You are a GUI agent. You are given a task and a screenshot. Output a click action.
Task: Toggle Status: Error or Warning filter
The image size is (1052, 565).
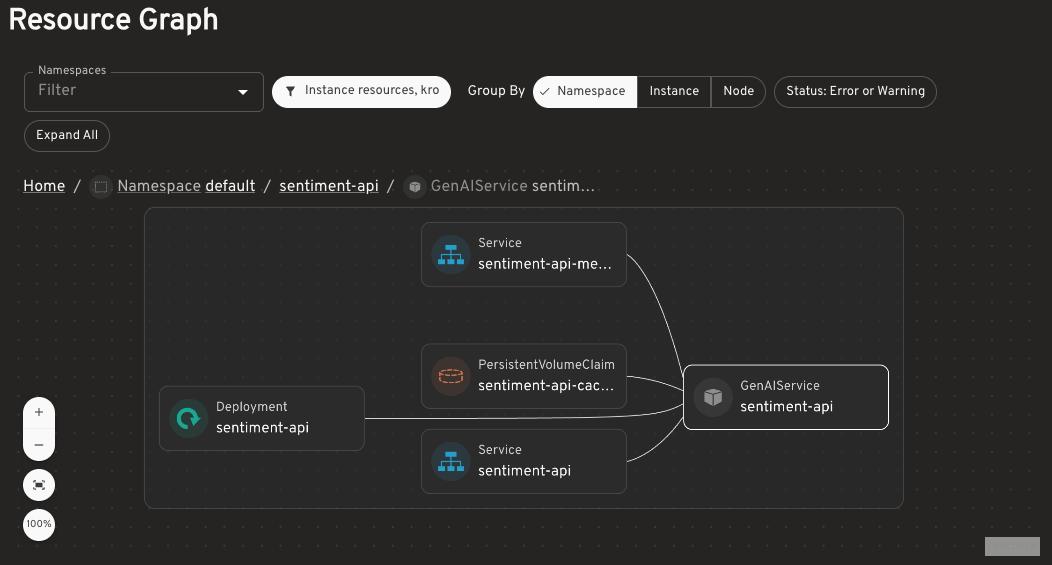(855, 91)
